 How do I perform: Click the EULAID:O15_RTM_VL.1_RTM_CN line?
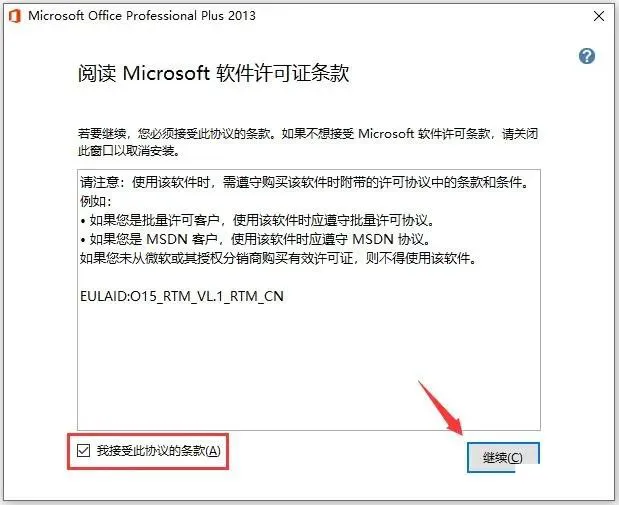pyautogui.click(x=182, y=296)
